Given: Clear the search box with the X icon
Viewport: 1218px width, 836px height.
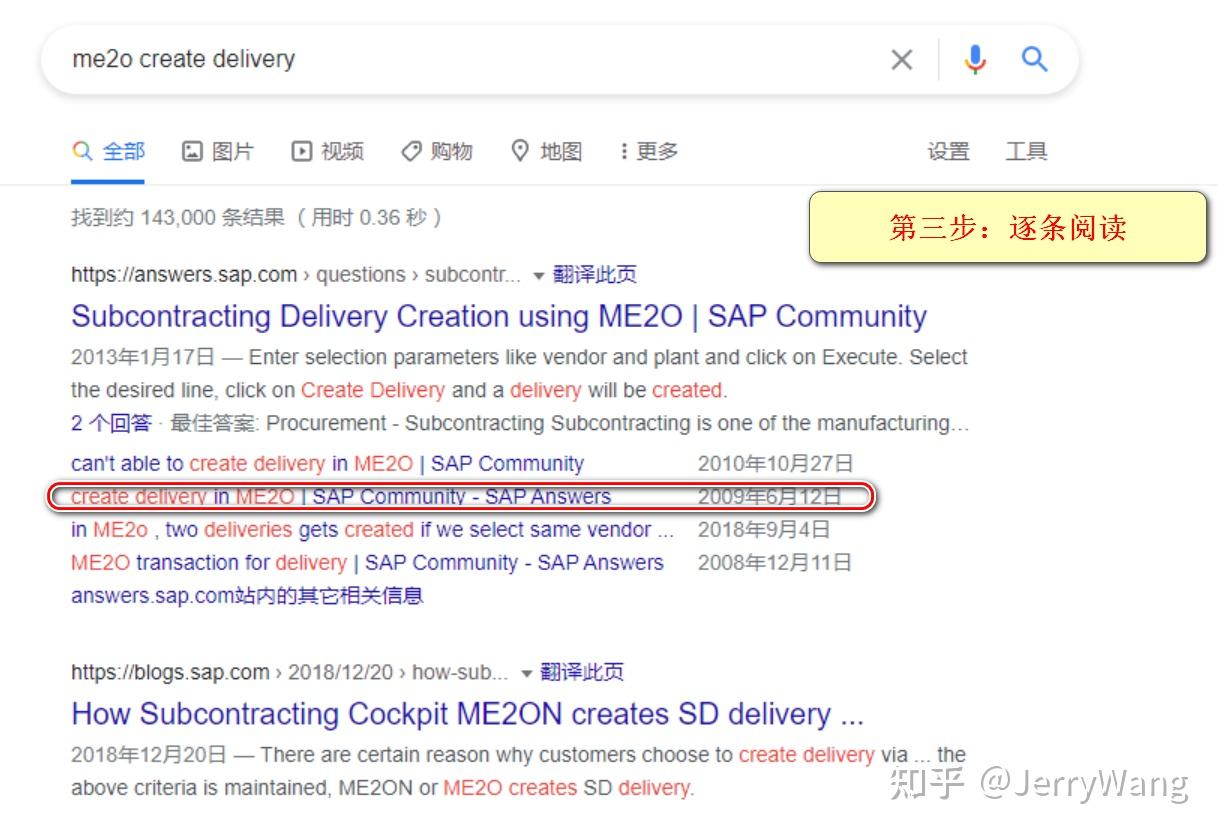Looking at the screenshot, I should click(901, 60).
